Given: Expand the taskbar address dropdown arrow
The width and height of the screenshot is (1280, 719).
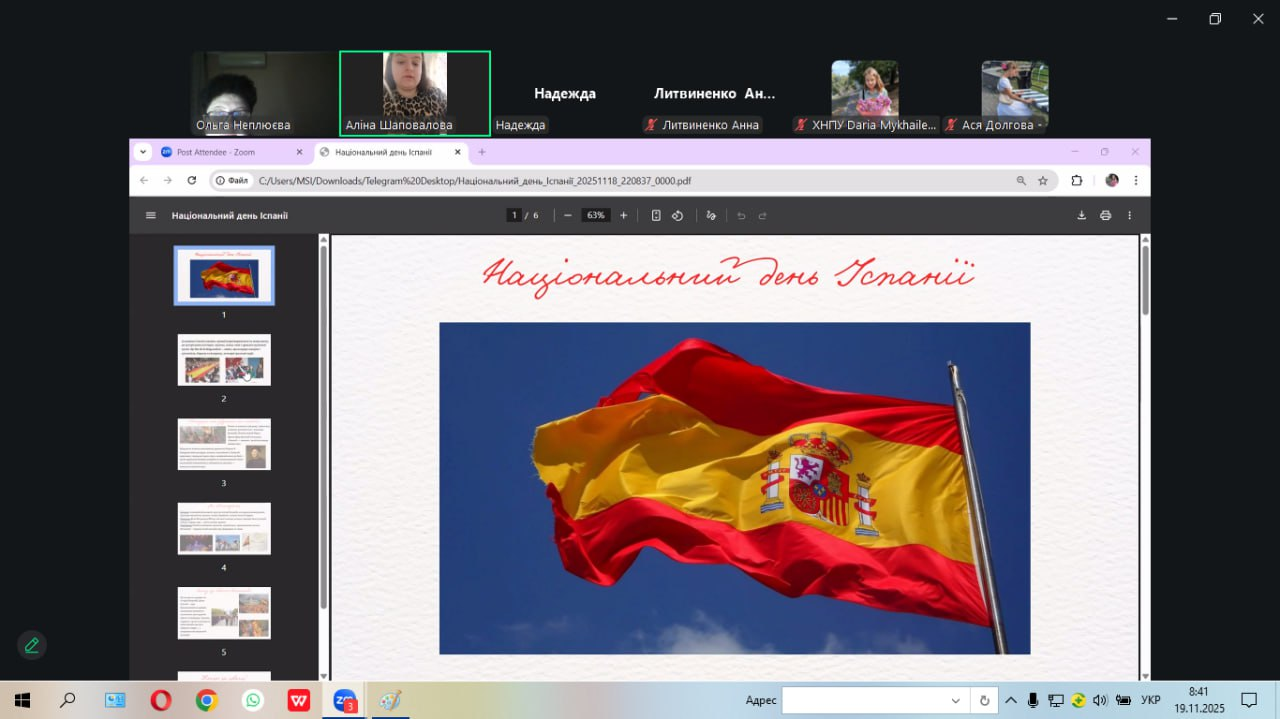Looking at the screenshot, I should 955,700.
